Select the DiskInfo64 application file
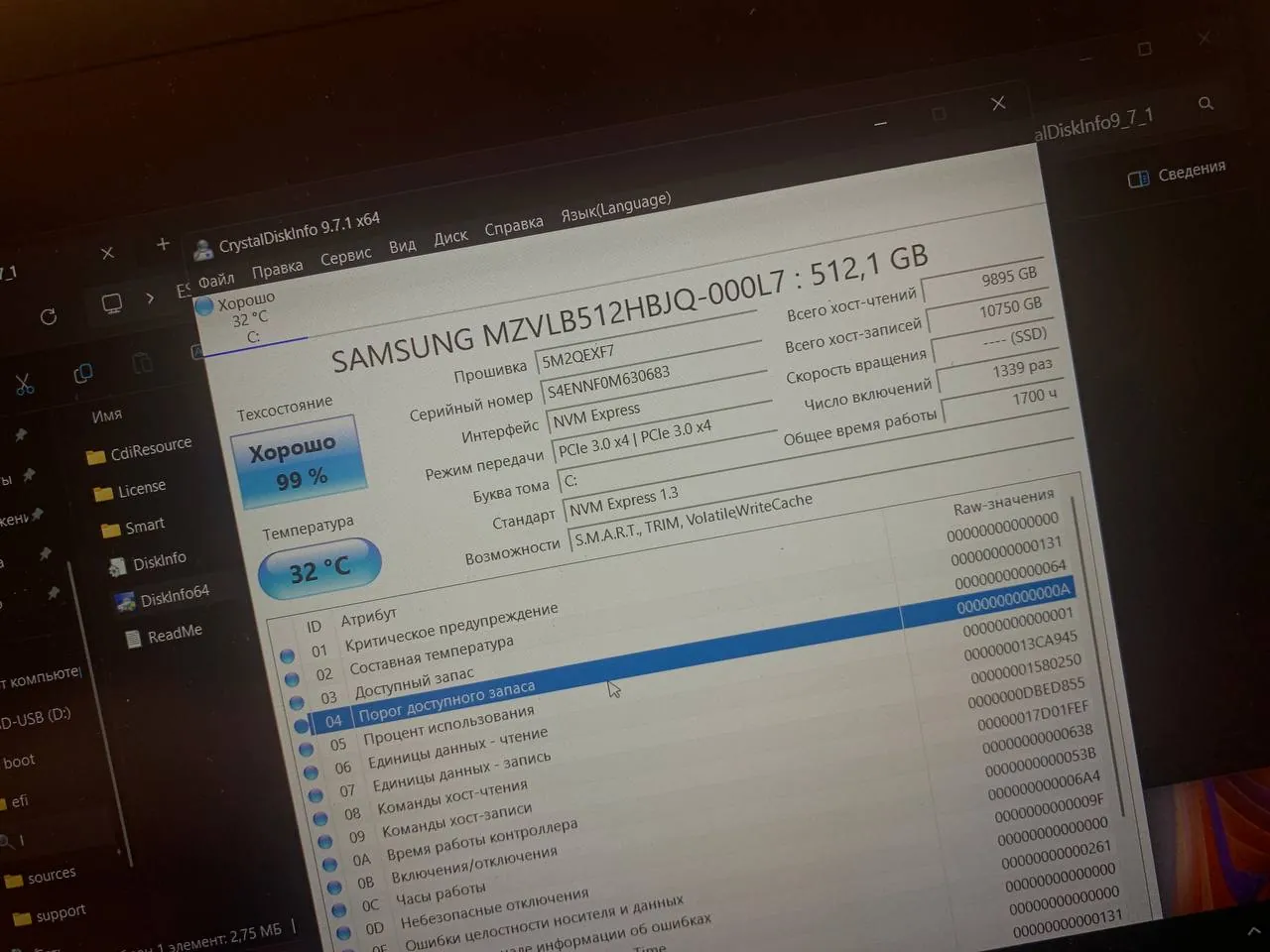Viewport: 1270px width, 952px height. [x=162, y=597]
